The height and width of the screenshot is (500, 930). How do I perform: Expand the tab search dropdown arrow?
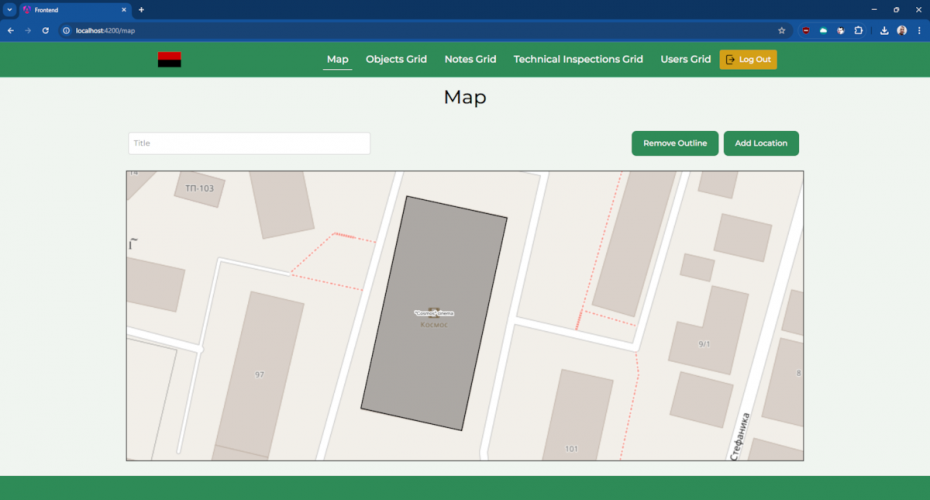click(x=9, y=10)
